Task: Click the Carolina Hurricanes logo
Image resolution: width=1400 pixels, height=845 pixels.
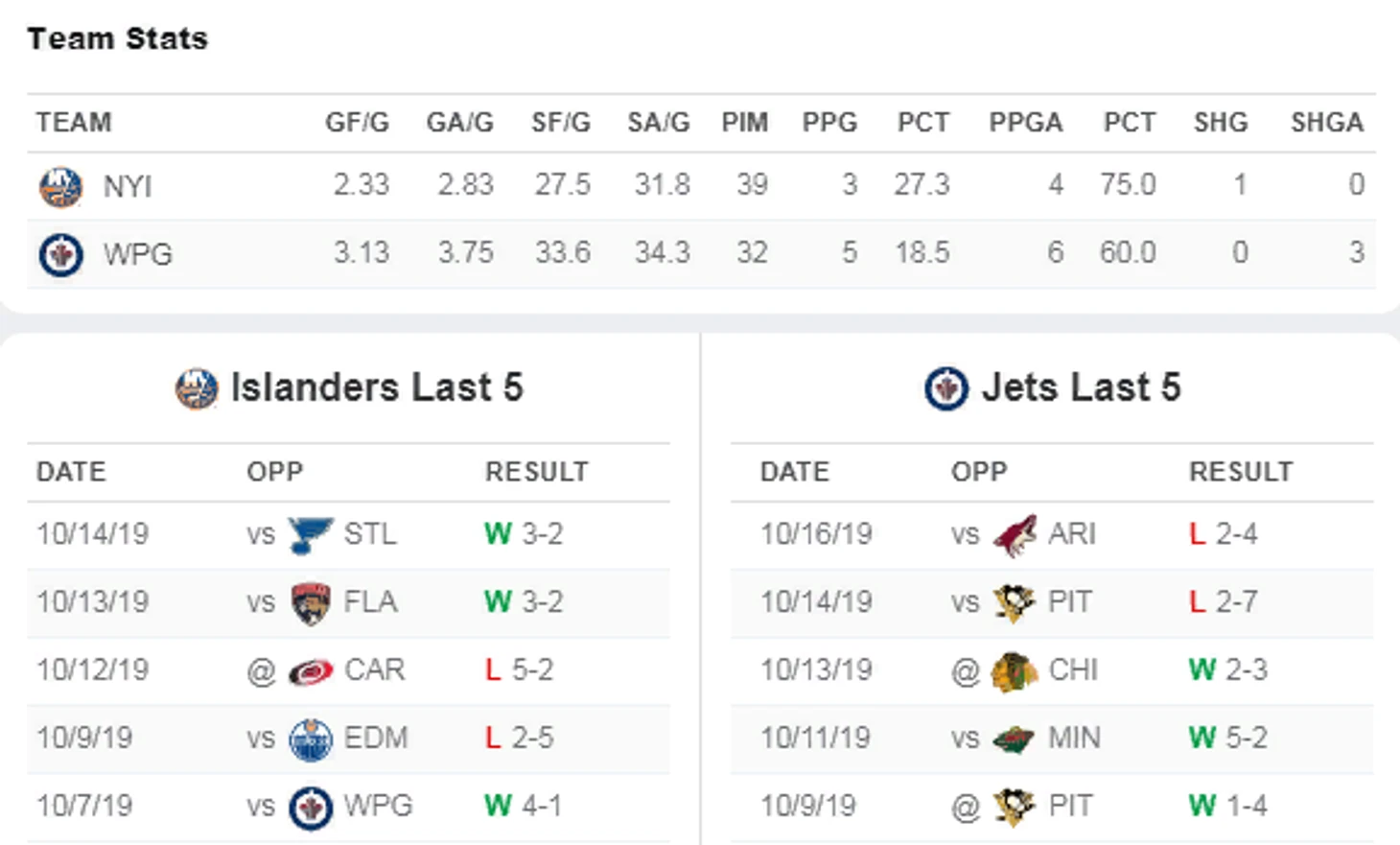Action: (311, 671)
